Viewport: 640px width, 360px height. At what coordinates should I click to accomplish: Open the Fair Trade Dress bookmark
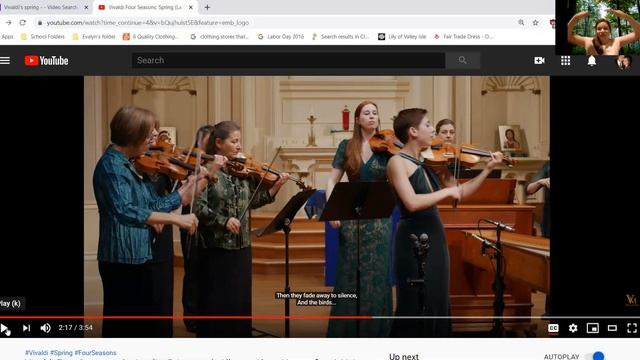[x=463, y=37]
